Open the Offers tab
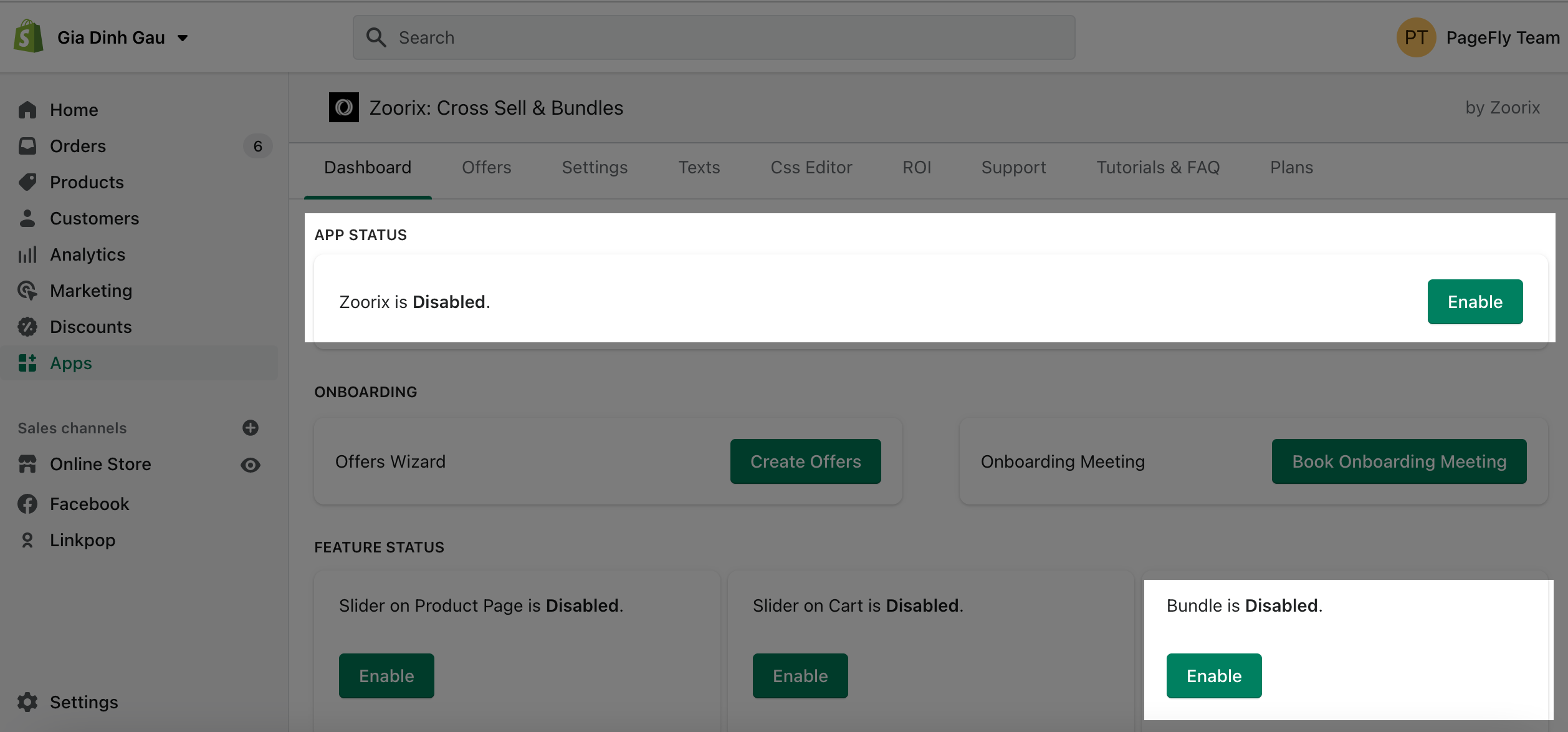 coord(486,167)
